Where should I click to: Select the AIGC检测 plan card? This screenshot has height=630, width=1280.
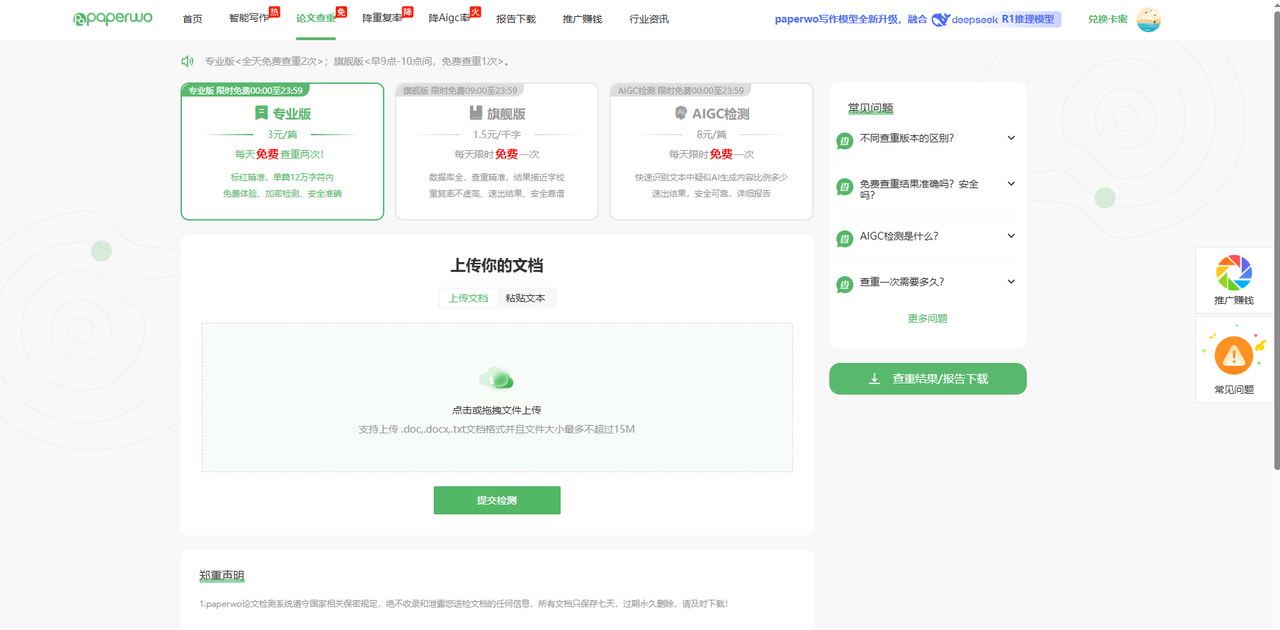click(711, 152)
